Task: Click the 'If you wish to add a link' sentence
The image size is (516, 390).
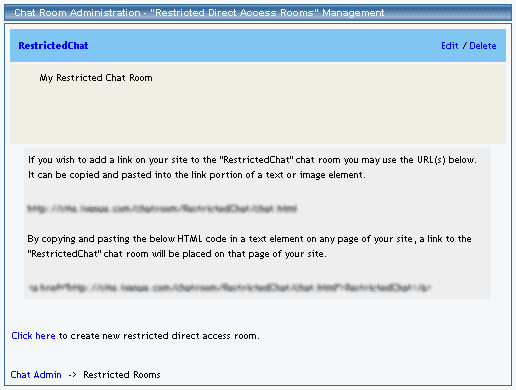Action: click(252, 160)
